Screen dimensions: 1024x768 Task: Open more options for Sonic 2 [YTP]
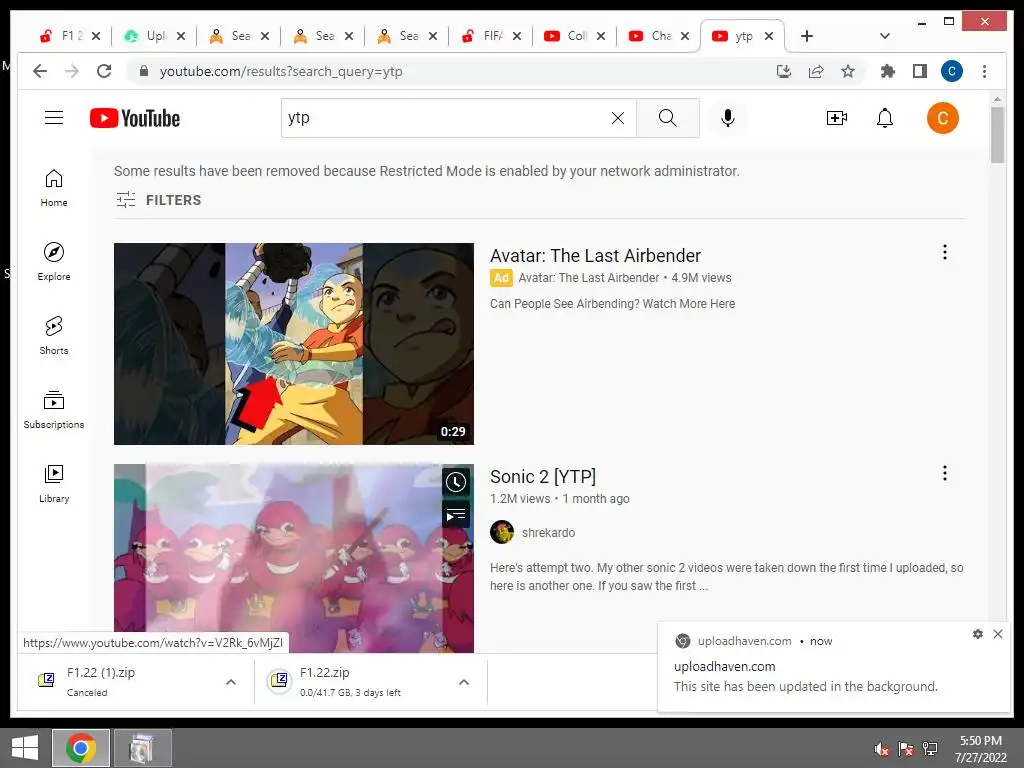(x=944, y=473)
